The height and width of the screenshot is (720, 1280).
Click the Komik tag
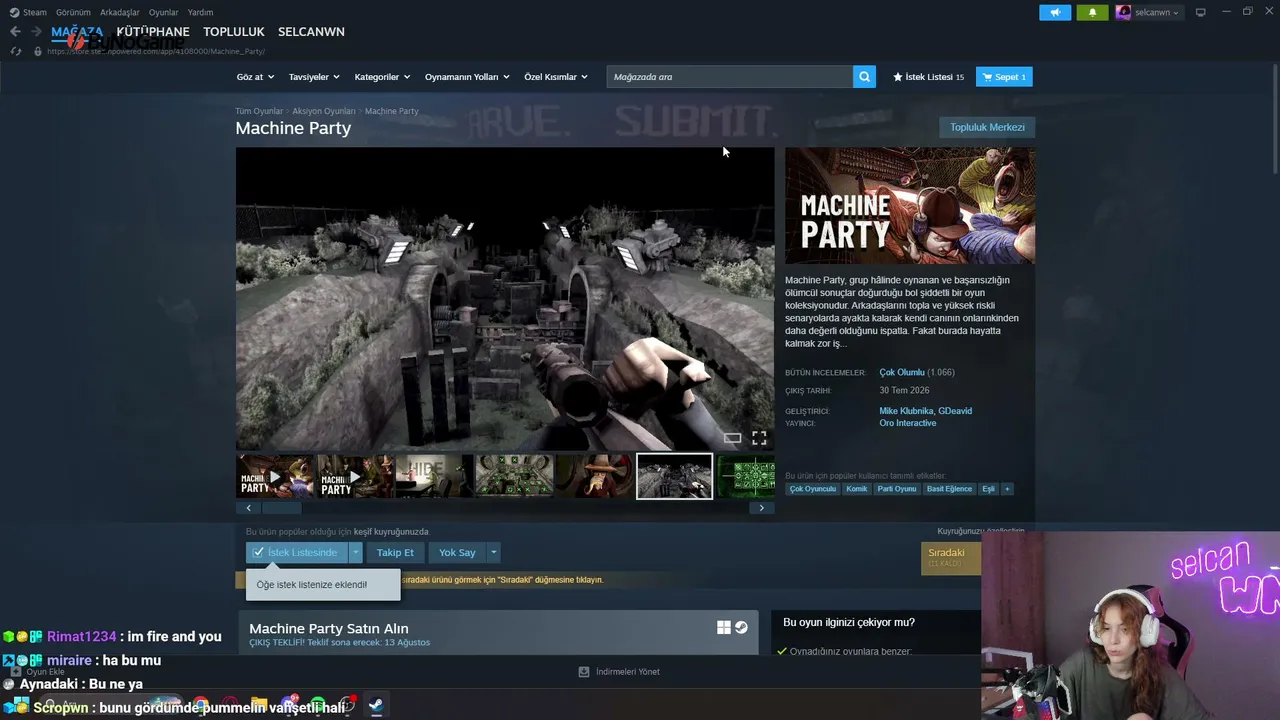(x=857, y=489)
